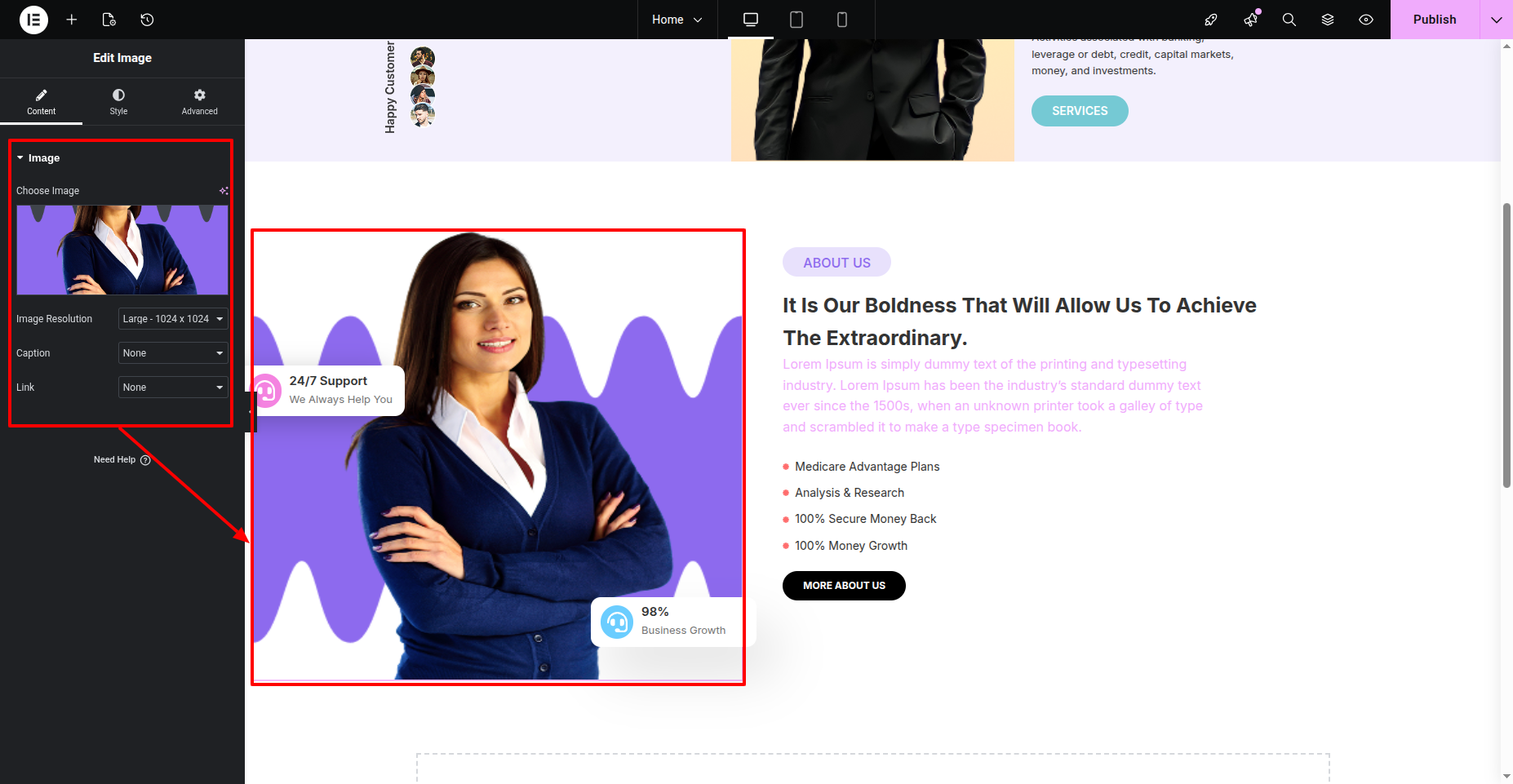
Task: Switch to the Style tab
Action: pyautogui.click(x=119, y=102)
